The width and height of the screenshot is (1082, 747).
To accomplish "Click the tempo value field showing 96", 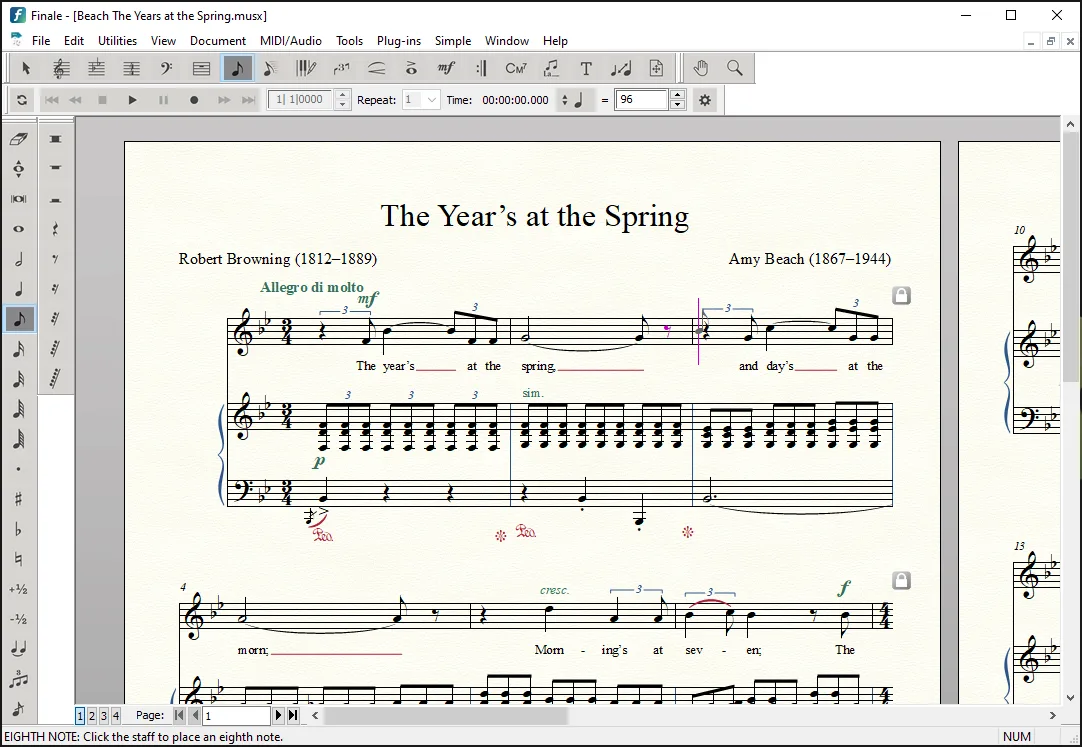I will (641, 100).
